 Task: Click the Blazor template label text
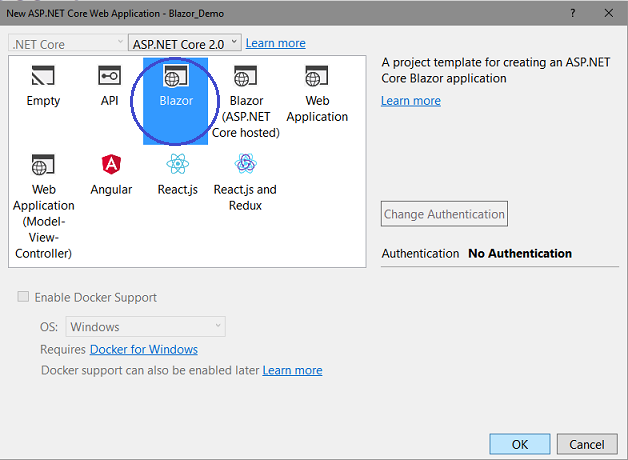[176, 100]
